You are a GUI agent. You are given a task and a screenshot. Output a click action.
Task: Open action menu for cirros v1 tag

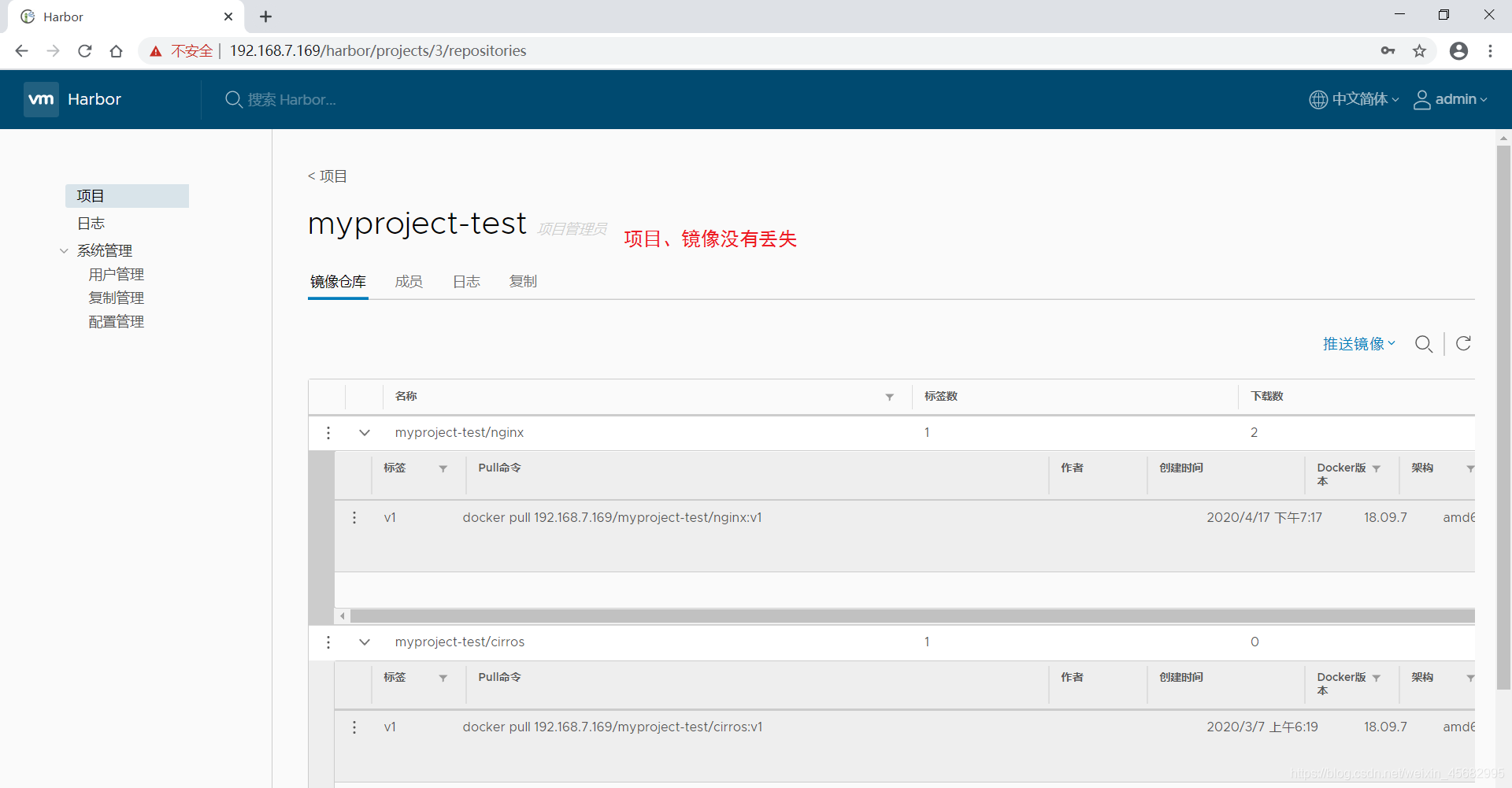(354, 727)
